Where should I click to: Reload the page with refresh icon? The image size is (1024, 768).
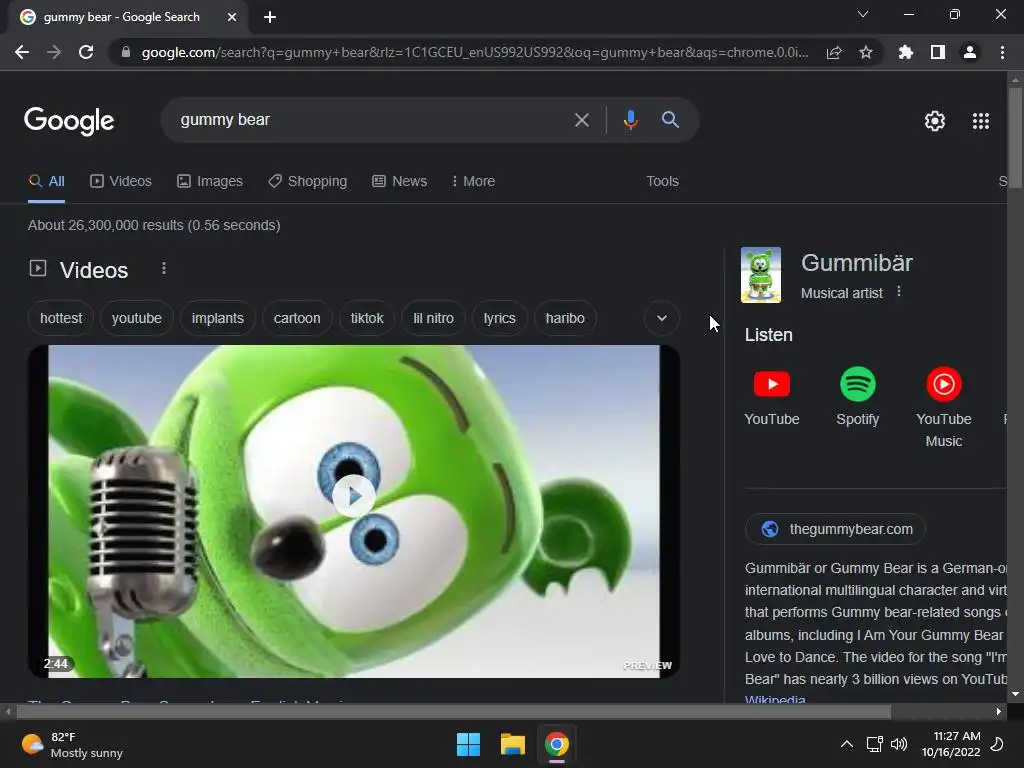click(x=86, y=52)
